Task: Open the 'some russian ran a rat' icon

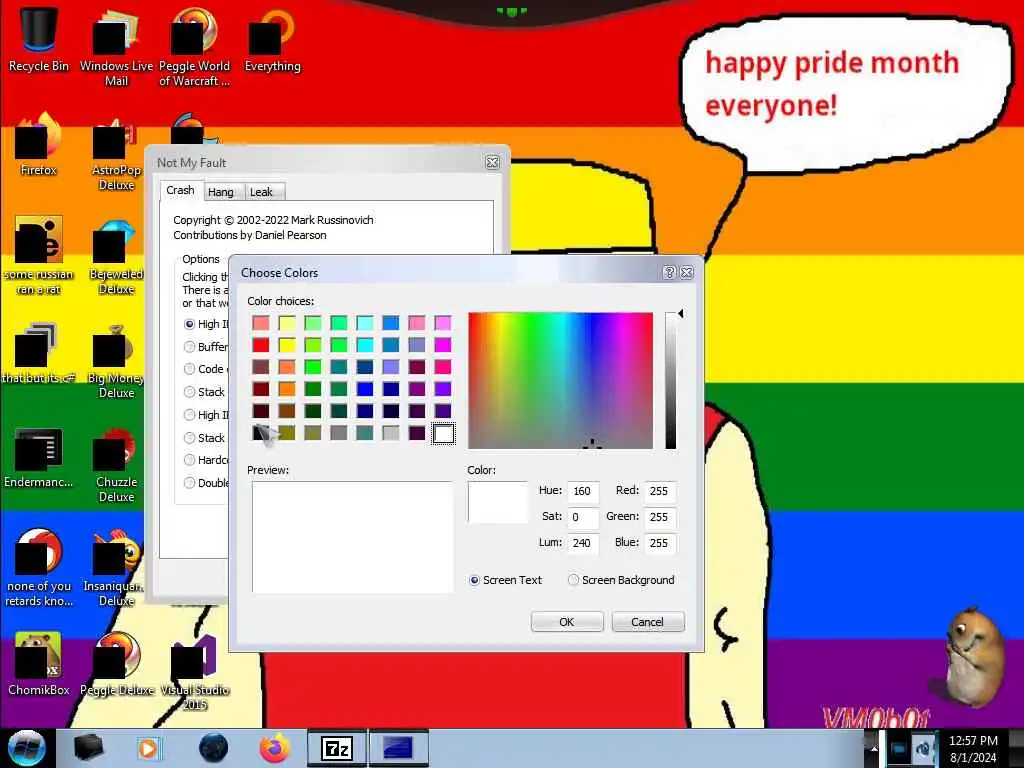Action: pyautogui.click(x=39, y=256)
